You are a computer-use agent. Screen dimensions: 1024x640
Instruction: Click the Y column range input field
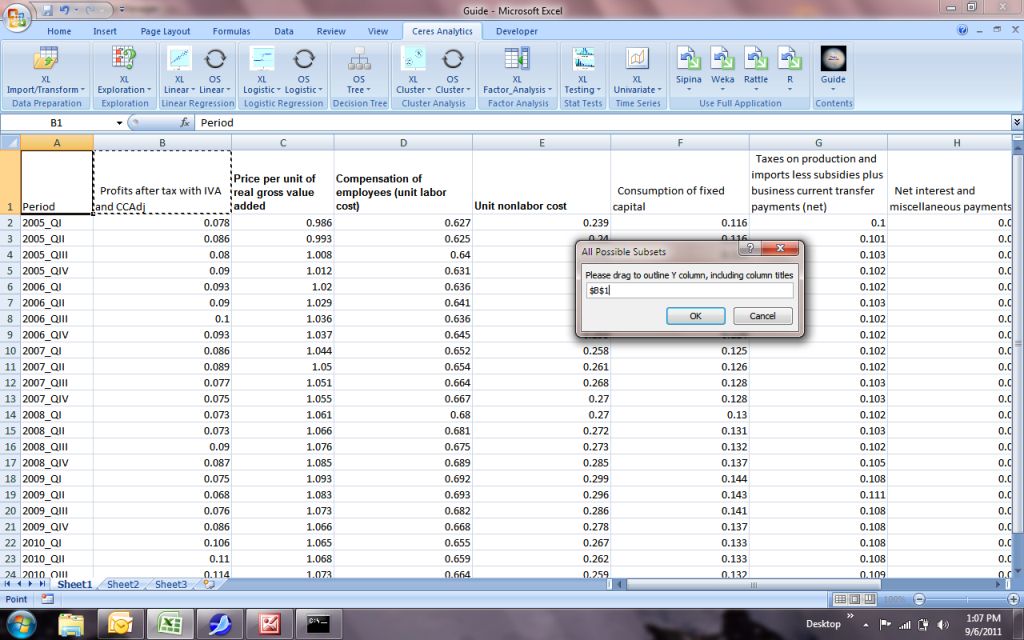[x=689, y=290]
